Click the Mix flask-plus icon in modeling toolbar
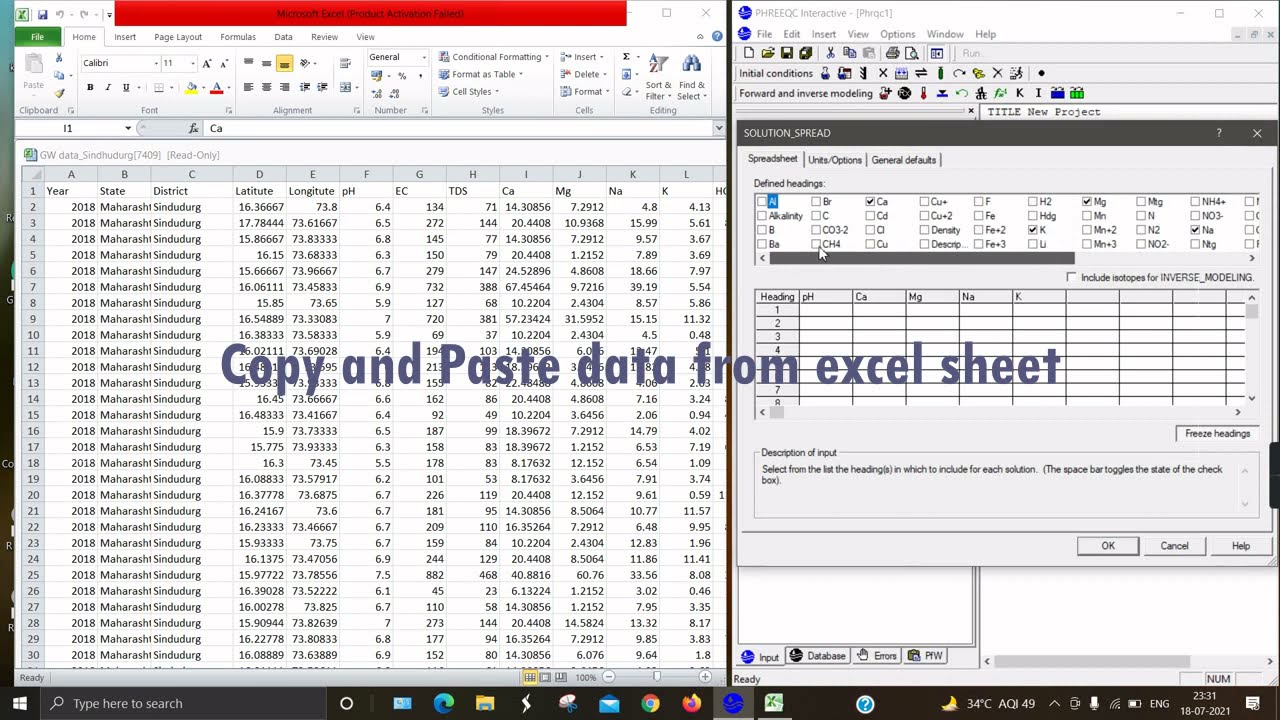The height and width of the screenshot is (720, 1280). coord(885,93)
